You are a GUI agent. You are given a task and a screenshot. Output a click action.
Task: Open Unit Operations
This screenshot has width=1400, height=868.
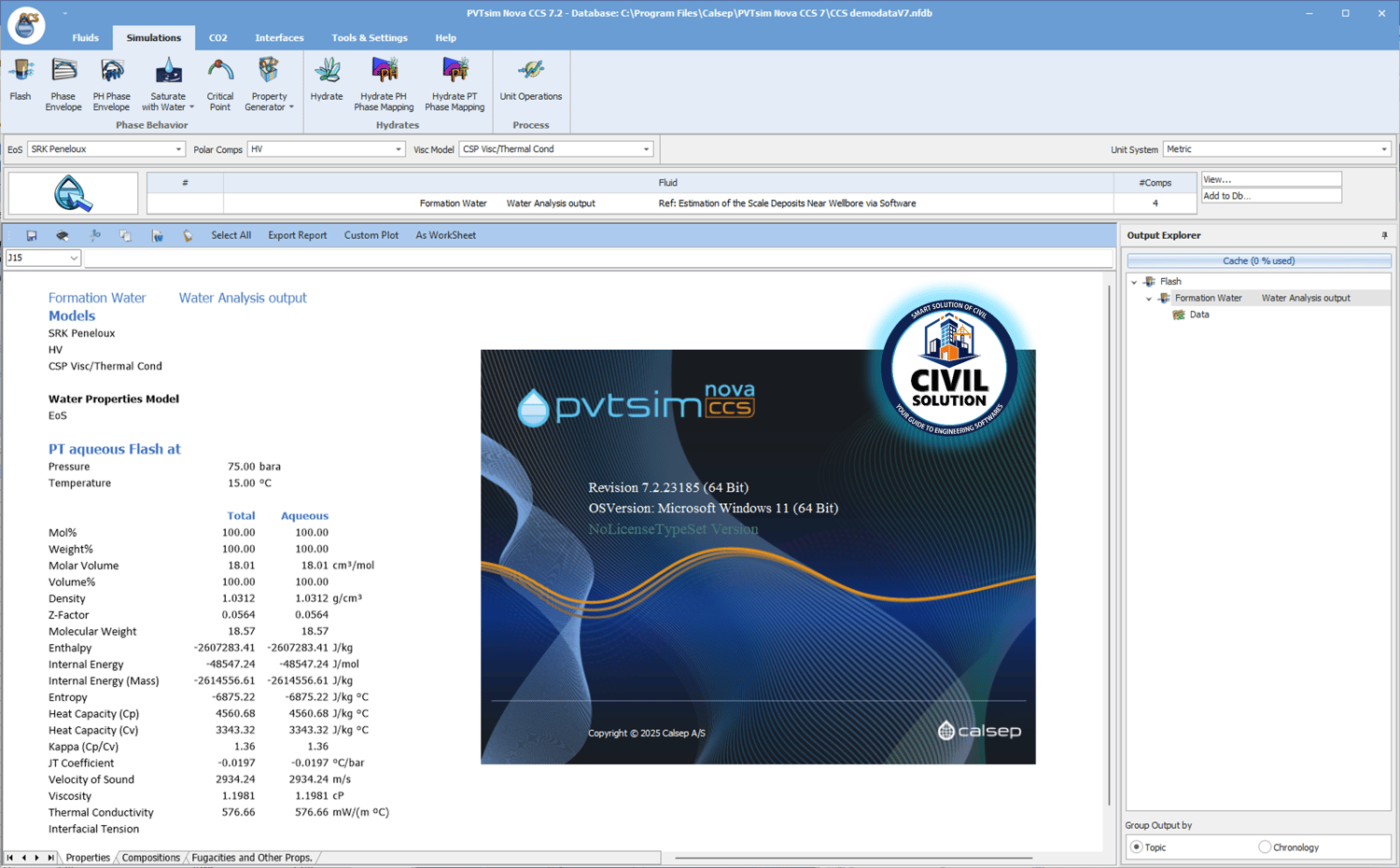point(531,79)
